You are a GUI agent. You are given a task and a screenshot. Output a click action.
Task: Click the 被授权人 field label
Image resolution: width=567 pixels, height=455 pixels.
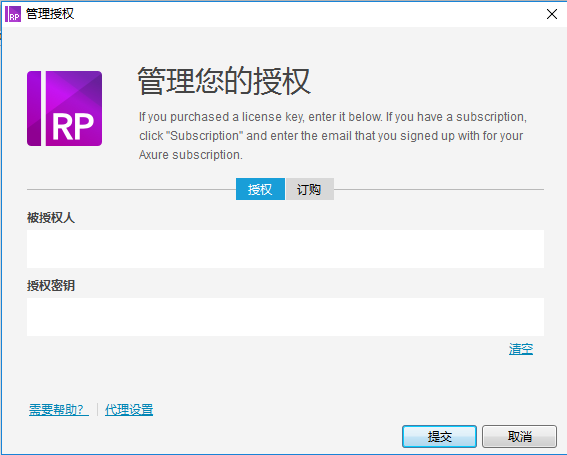click(x=51, y=218)
